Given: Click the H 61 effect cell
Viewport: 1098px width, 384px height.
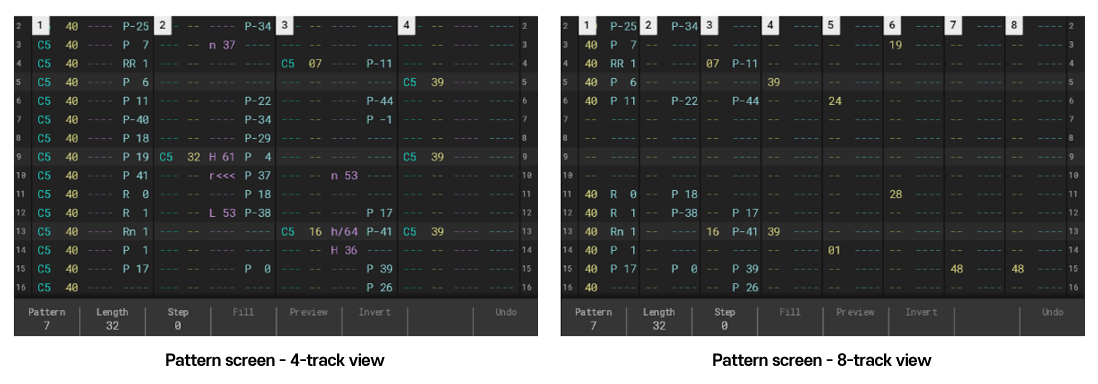Looking at the screenshot, I should 222,156.
